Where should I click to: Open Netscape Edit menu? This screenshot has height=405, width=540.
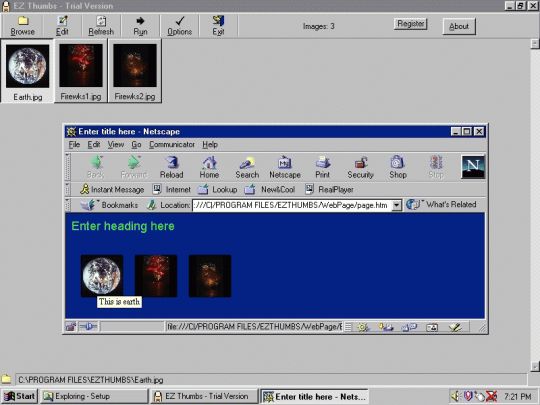click(94, 145)
